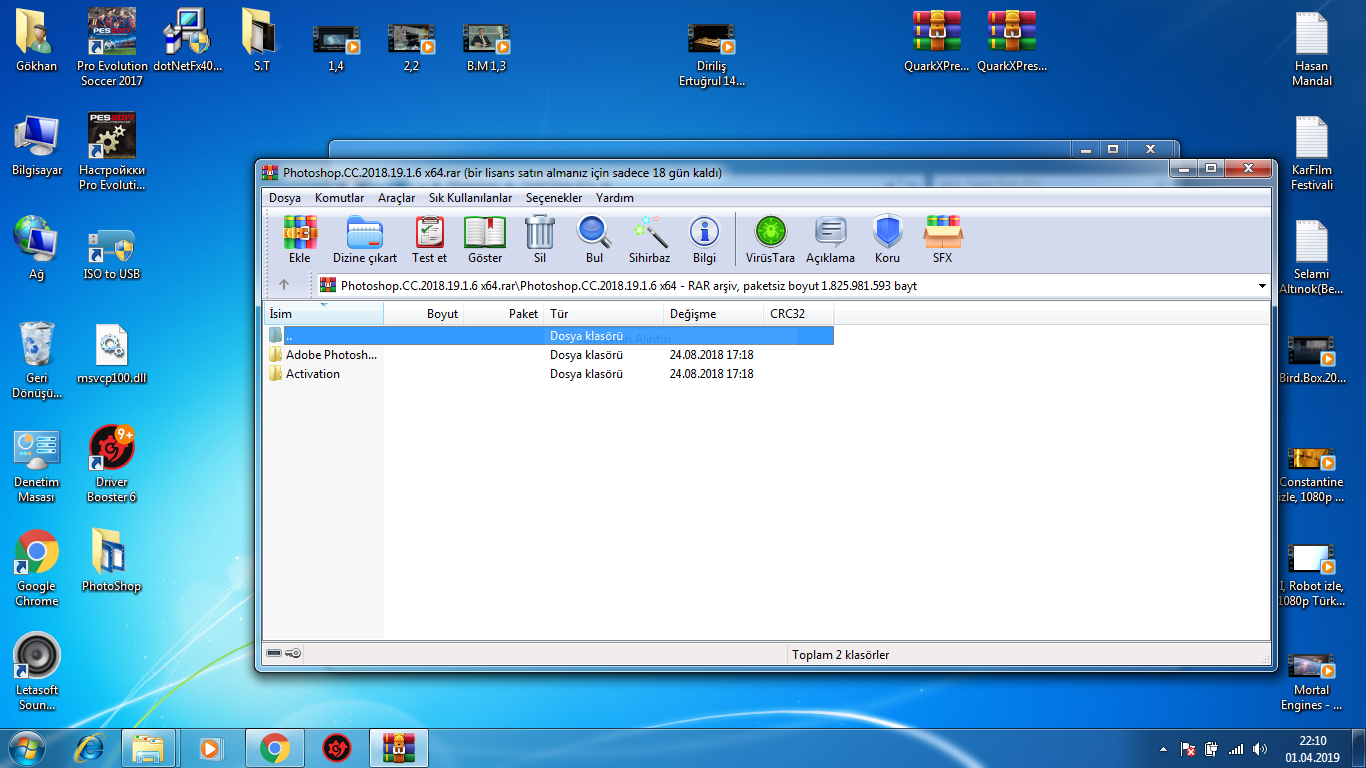1366x768 pixels.
Task: Click the taskbar clock showing 22:10
Action: 1312,748
